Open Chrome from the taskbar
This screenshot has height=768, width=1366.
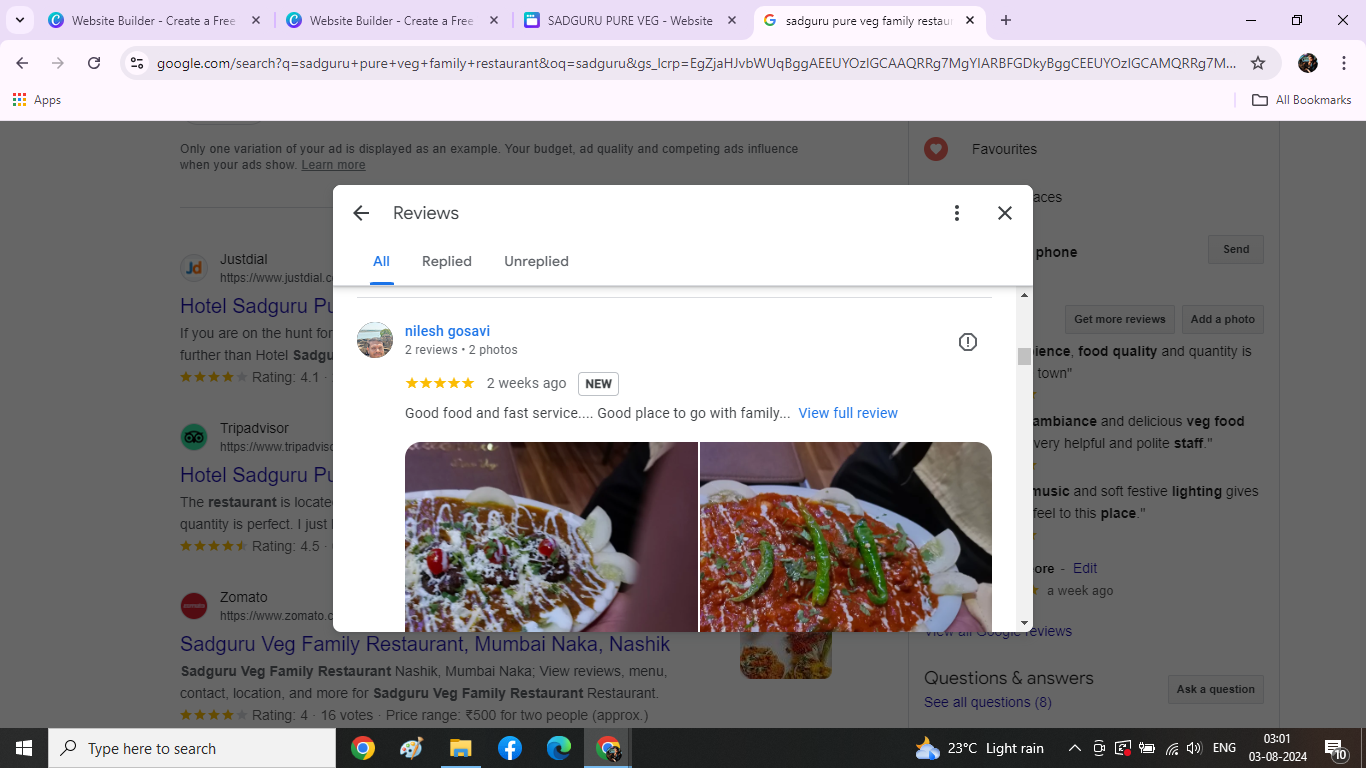coord(363,748)
